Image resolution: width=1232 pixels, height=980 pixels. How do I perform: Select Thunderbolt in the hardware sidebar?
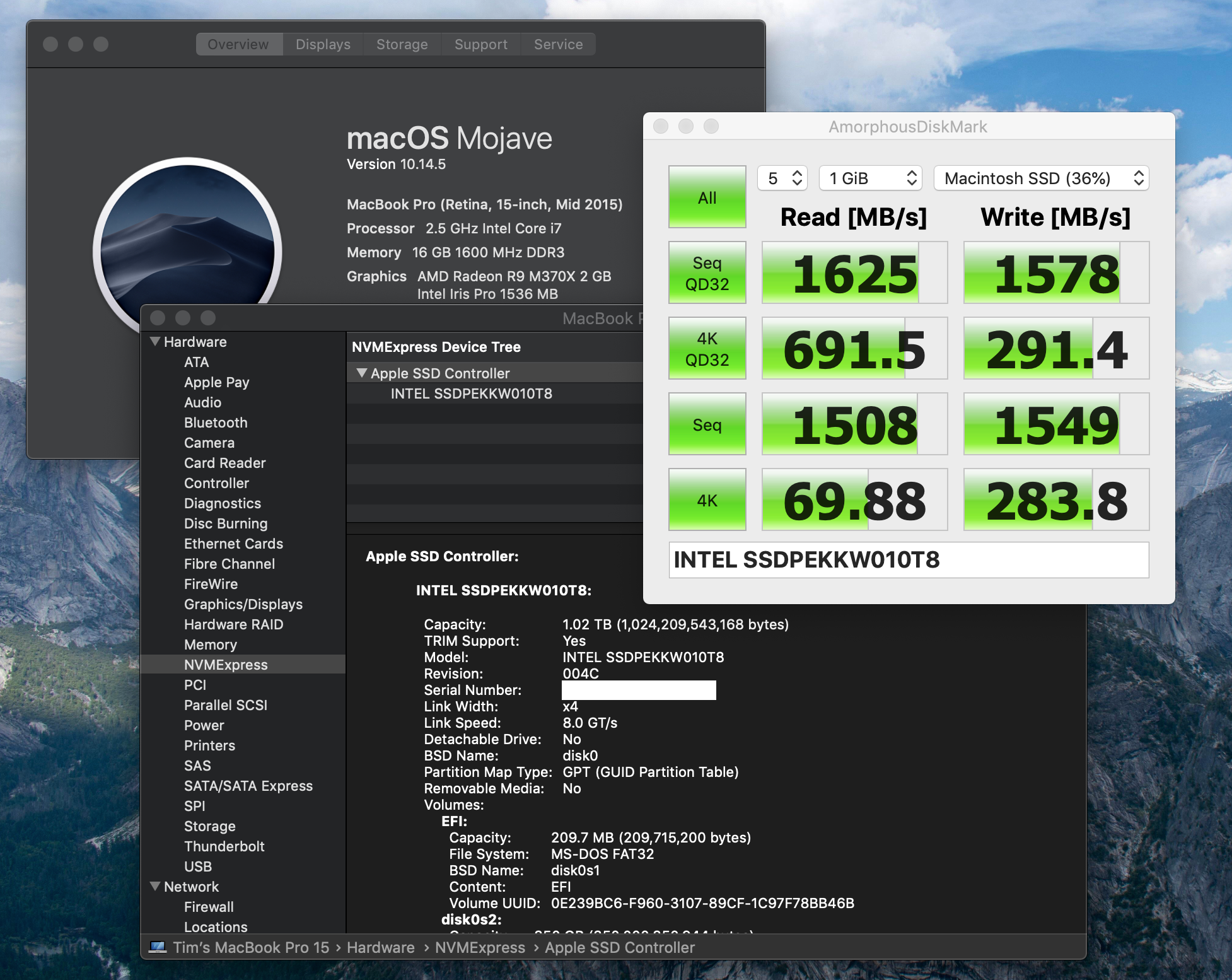tap(224, 846)
